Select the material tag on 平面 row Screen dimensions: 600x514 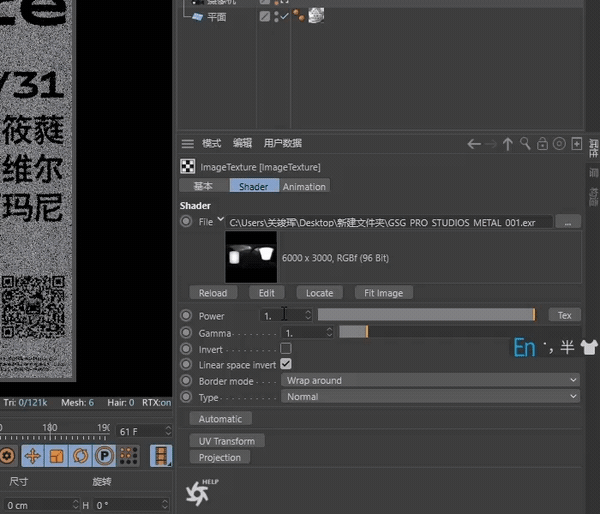(316, 15)
